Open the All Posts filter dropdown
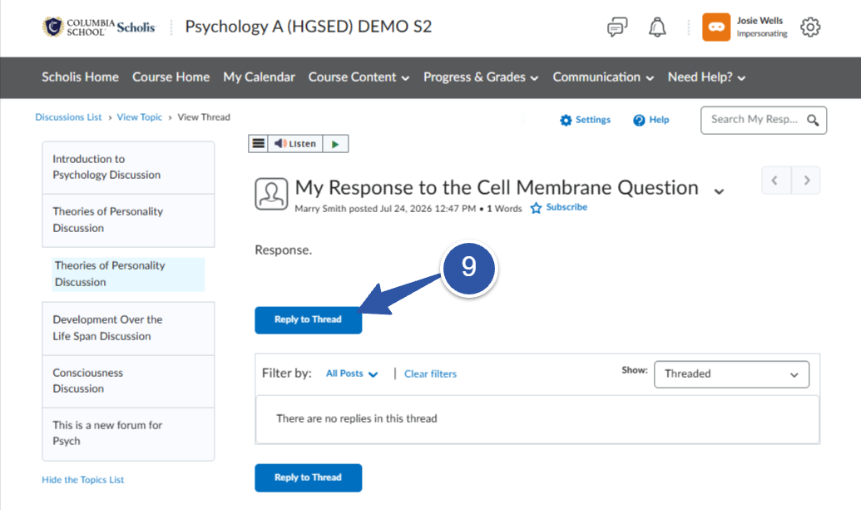Viewport: 861px width, 510px height. 351,374
